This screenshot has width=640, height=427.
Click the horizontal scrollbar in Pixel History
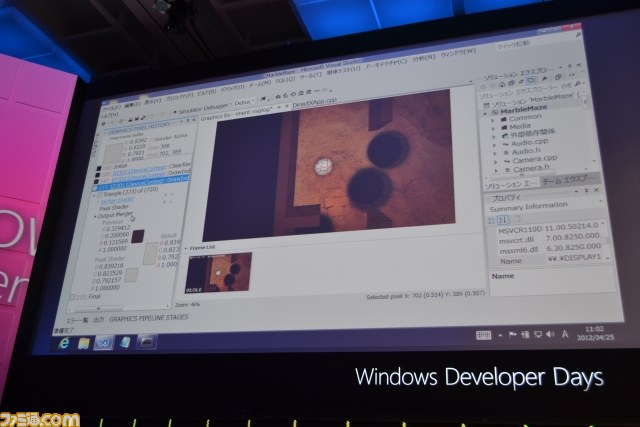98,308
